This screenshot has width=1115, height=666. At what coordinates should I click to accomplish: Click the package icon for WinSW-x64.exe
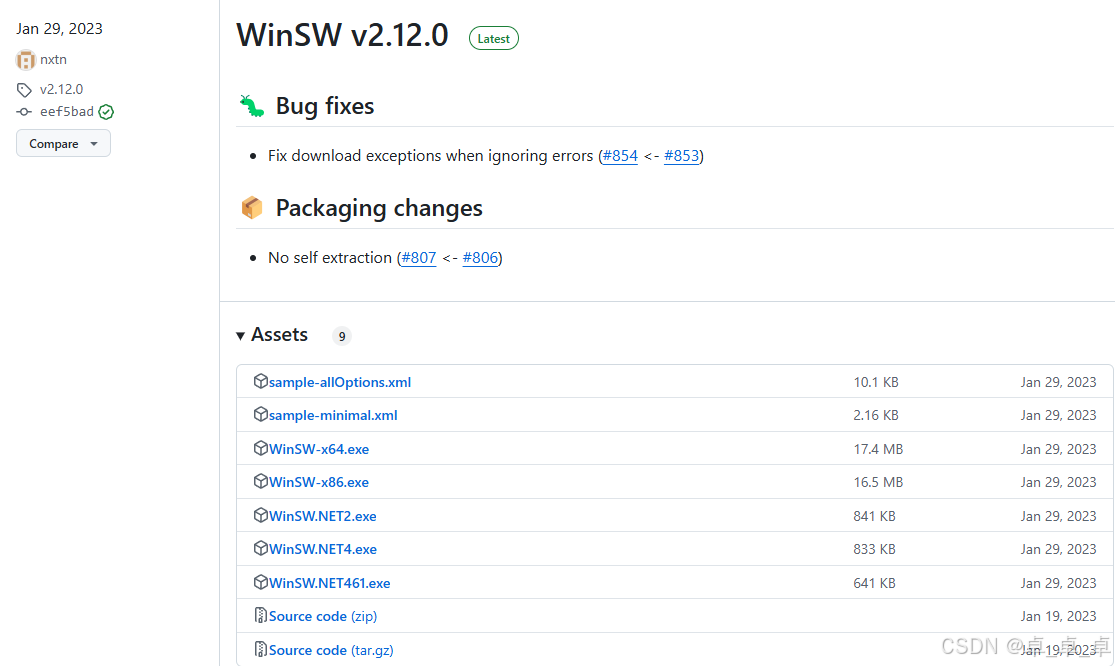click(260, 449)
